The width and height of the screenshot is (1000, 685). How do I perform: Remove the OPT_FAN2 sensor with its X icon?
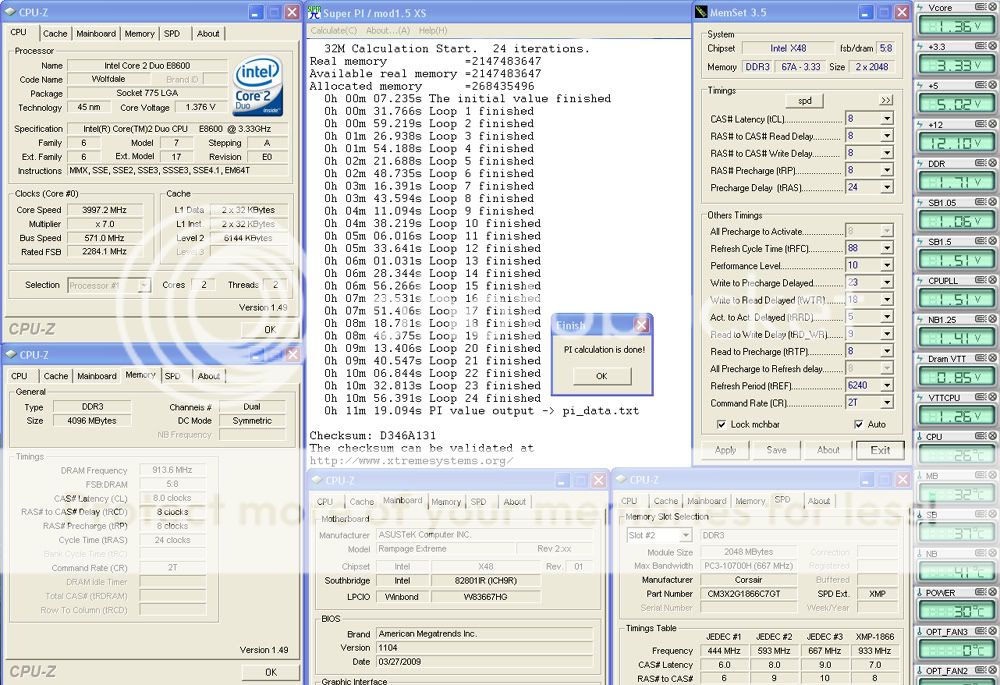994,670
